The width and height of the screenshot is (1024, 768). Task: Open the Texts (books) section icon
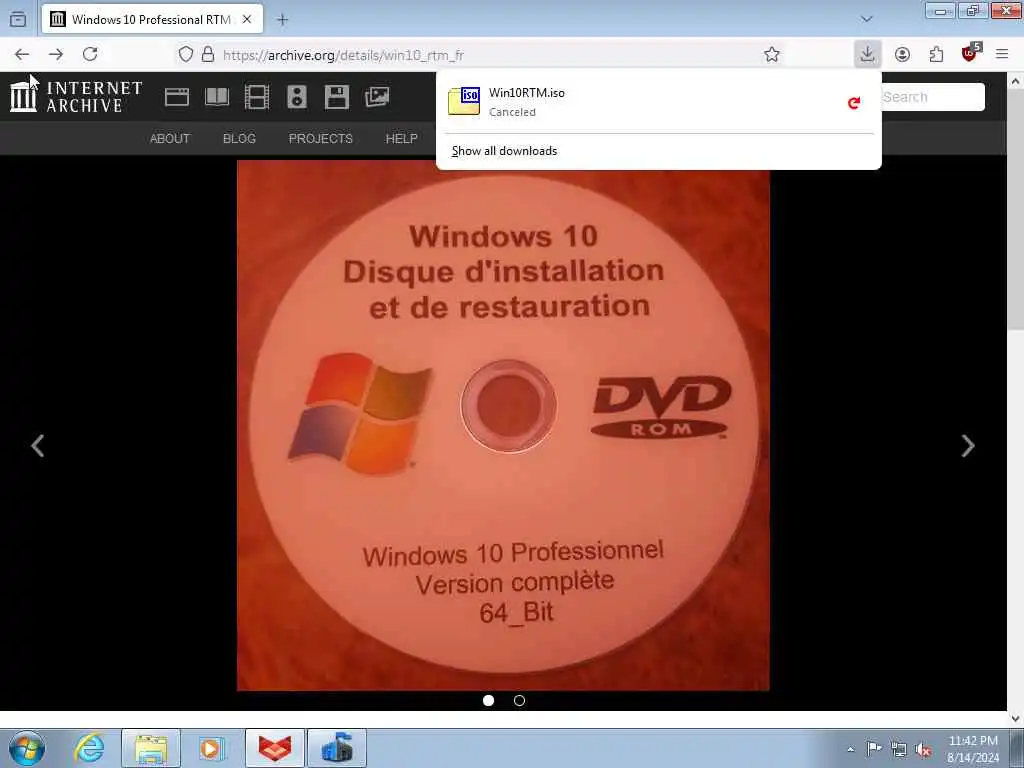click(x=217, y=97)
